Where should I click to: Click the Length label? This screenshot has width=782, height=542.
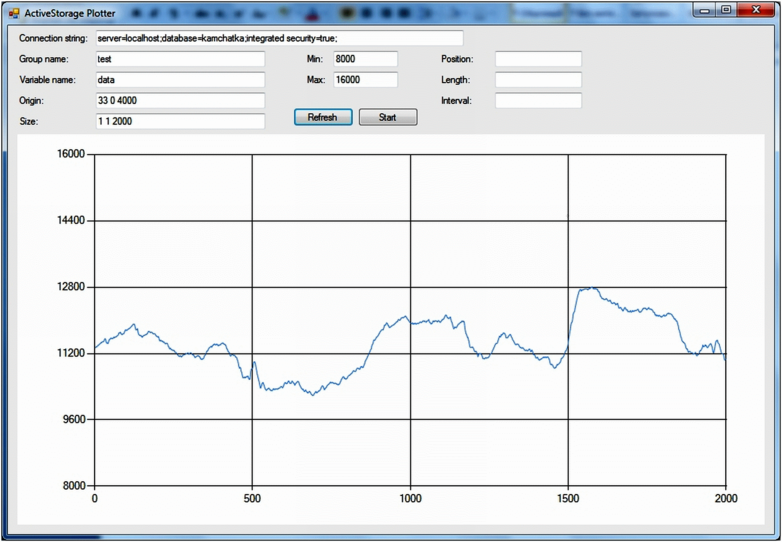455,80
